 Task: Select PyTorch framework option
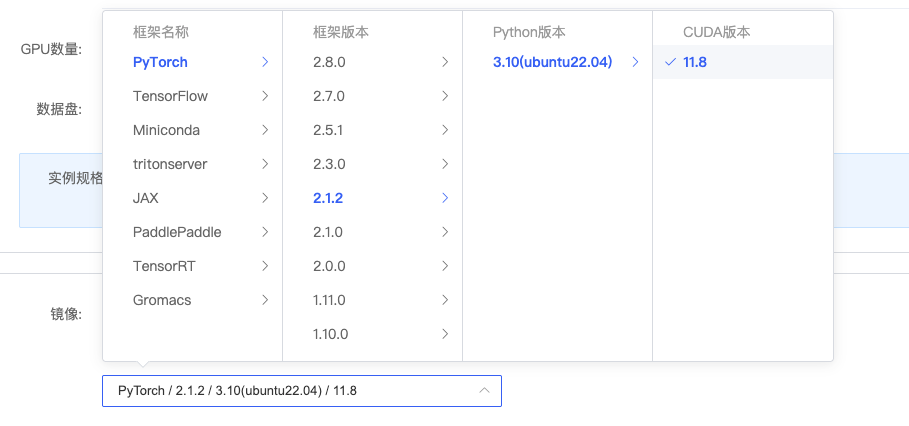point(192,62)
